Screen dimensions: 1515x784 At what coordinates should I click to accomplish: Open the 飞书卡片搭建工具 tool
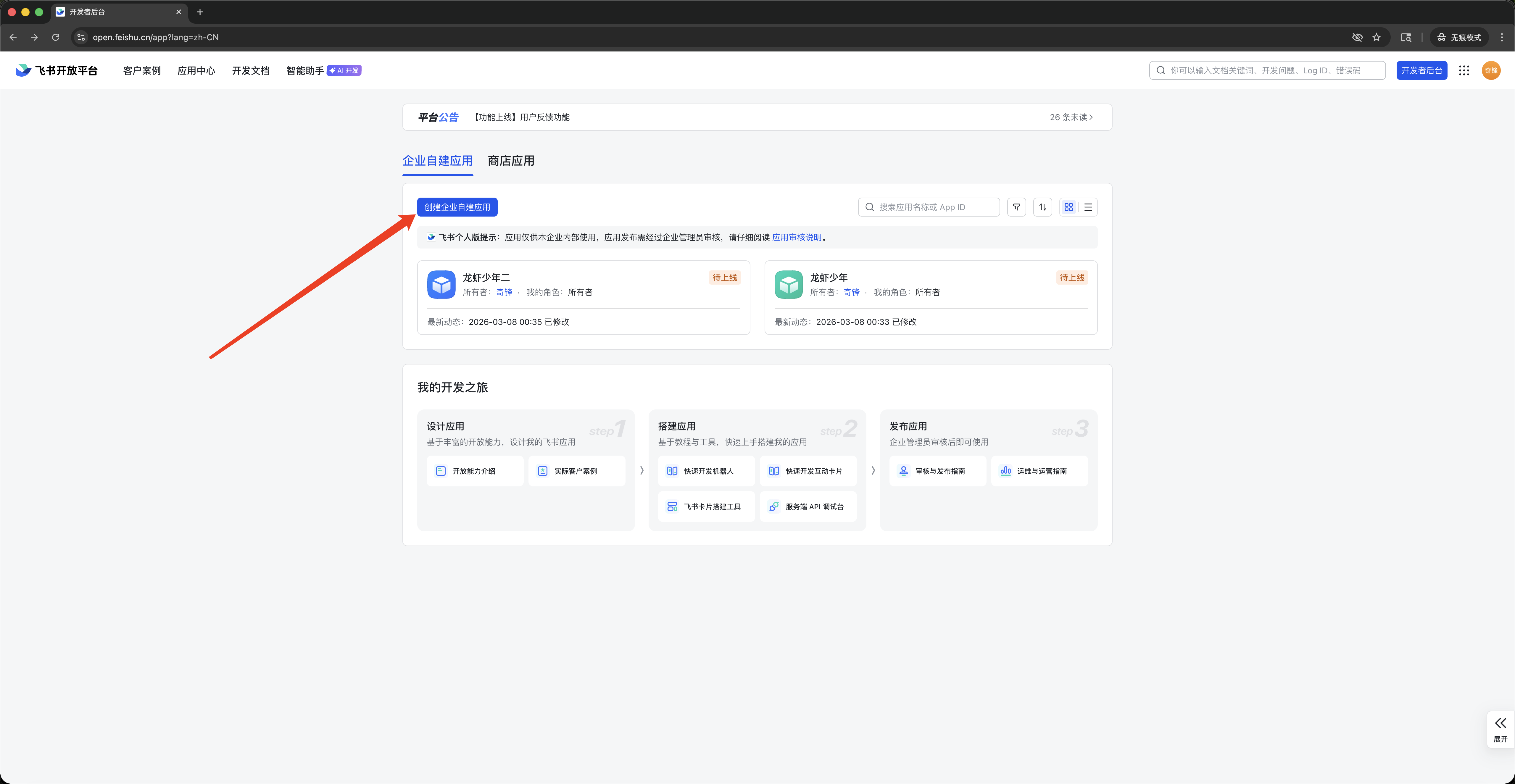coord(706,506)
